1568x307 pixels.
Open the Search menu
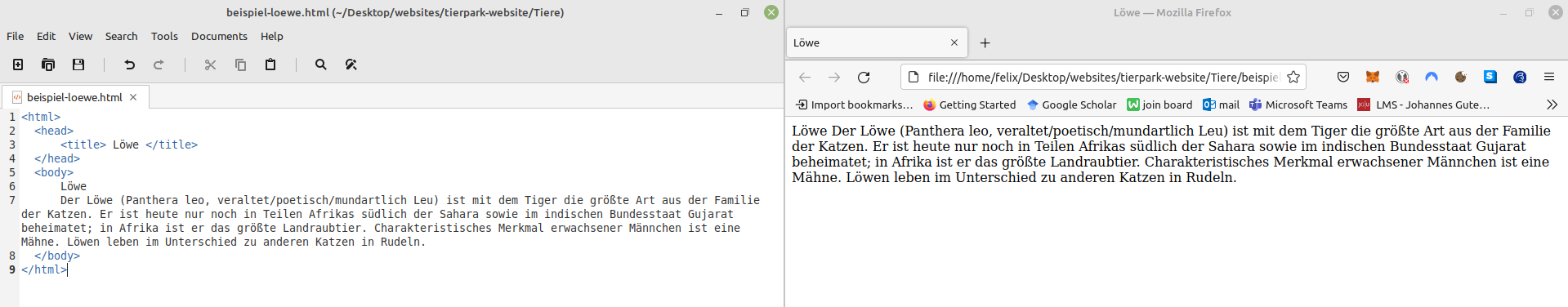121,36
